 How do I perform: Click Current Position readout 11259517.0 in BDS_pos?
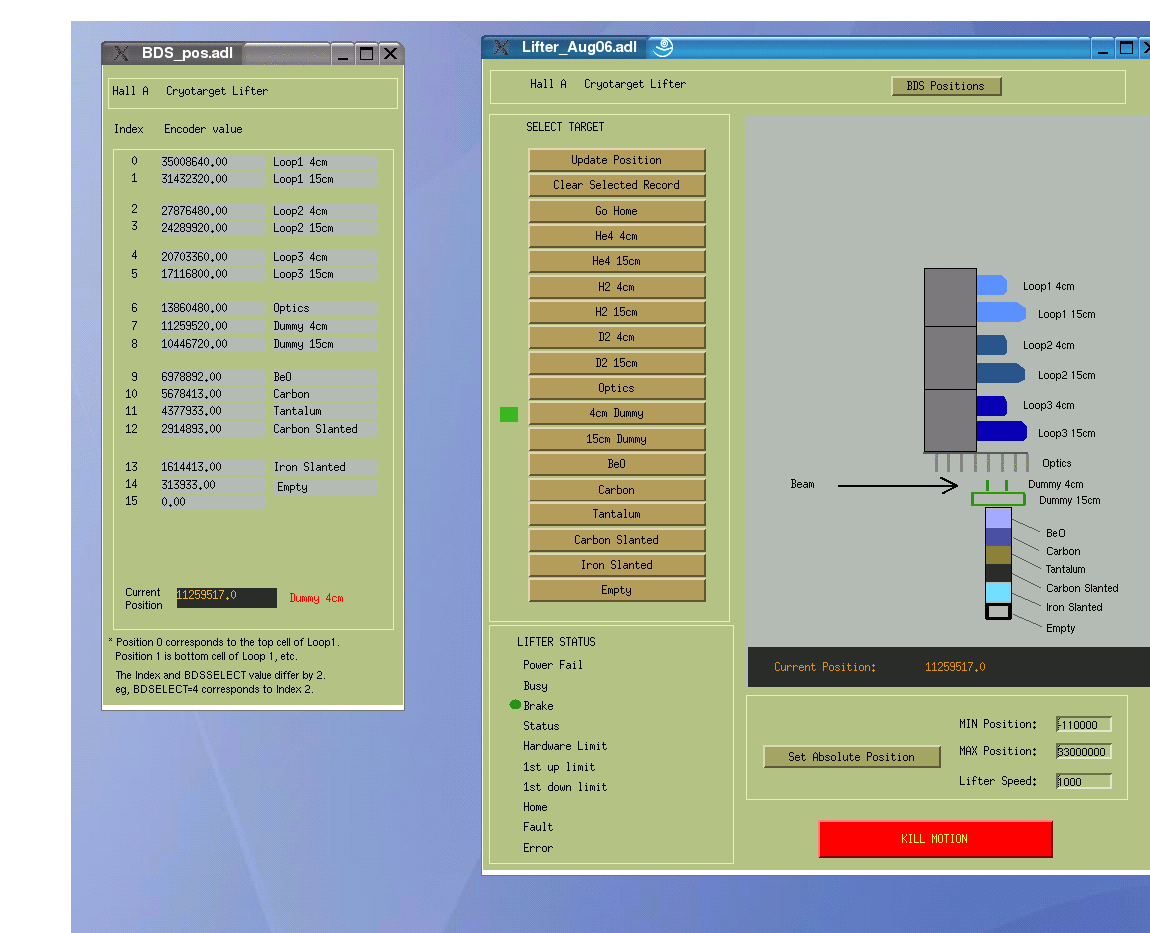point(226,597)
